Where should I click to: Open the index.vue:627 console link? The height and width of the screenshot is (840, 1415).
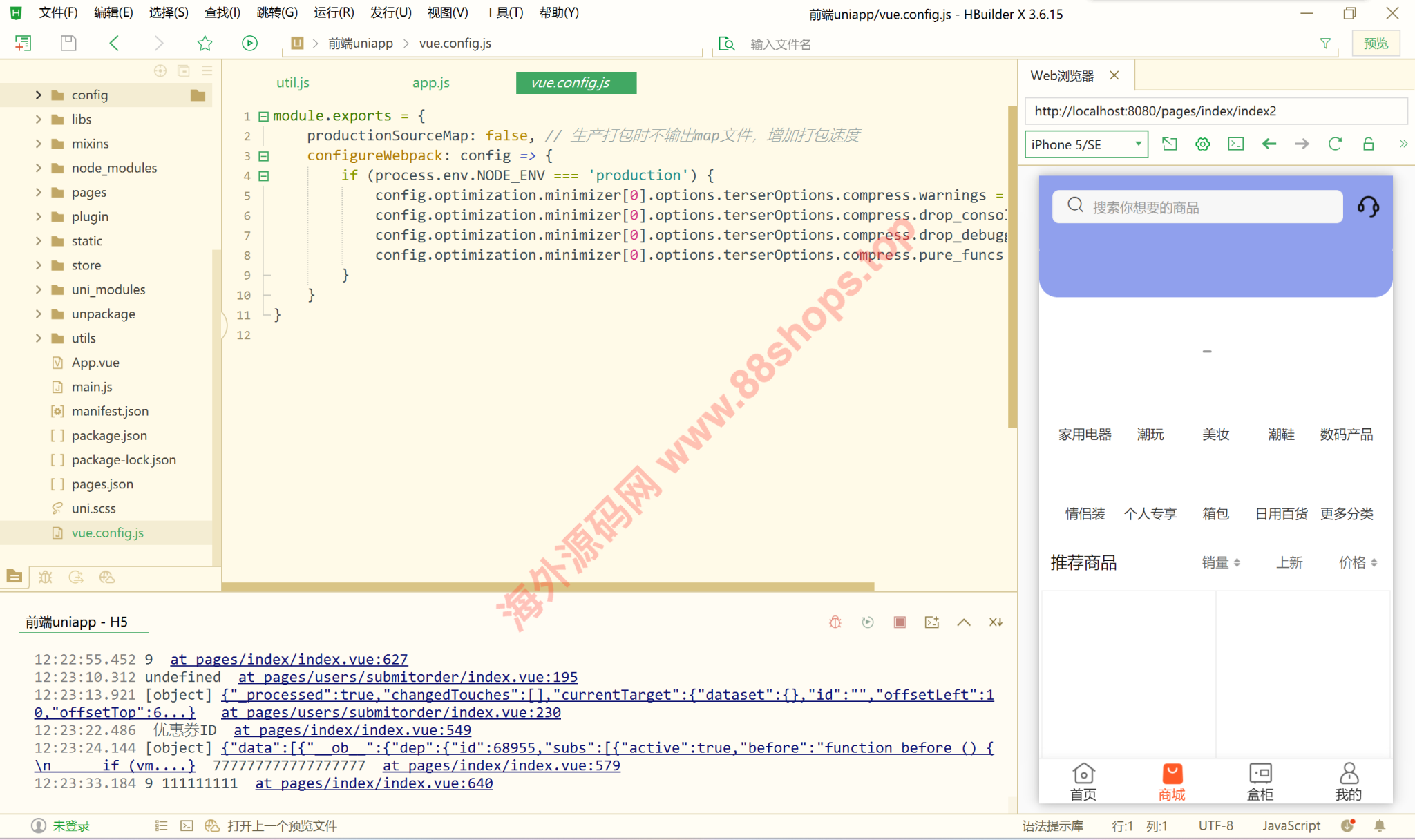pos(289,659)
